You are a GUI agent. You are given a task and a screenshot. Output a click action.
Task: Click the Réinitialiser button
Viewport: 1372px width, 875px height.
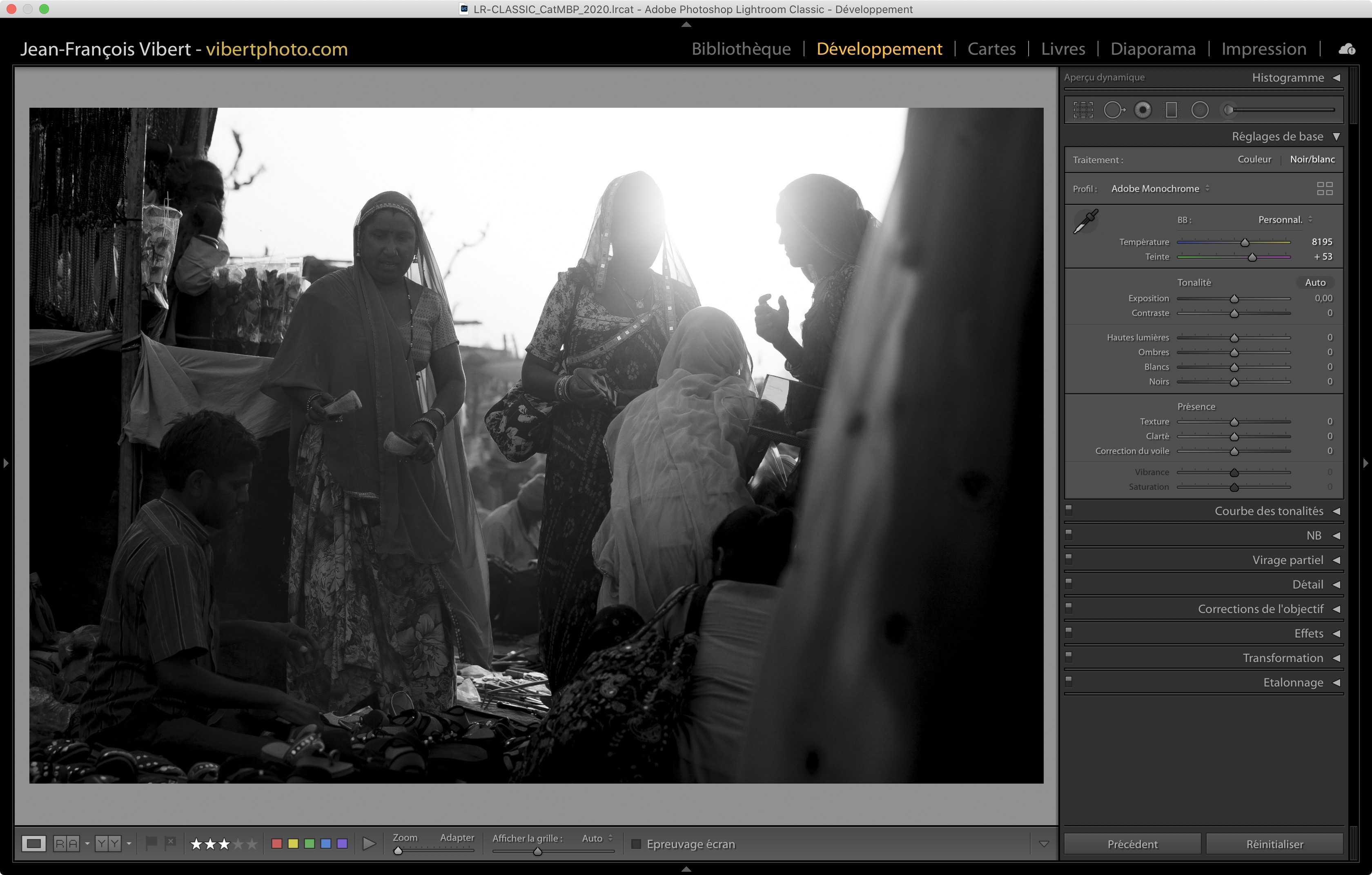tap(1274, 844)
